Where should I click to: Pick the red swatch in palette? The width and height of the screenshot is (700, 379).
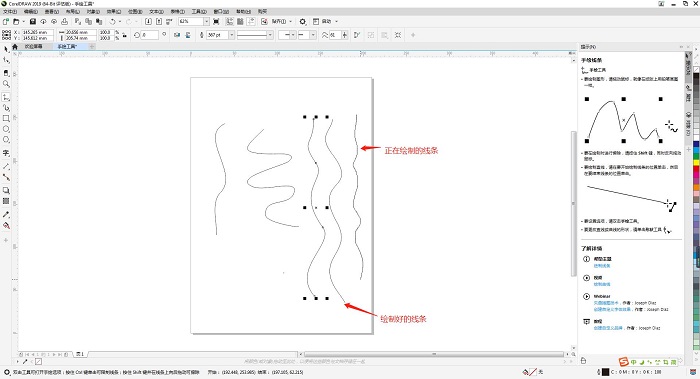click(696, 170)
